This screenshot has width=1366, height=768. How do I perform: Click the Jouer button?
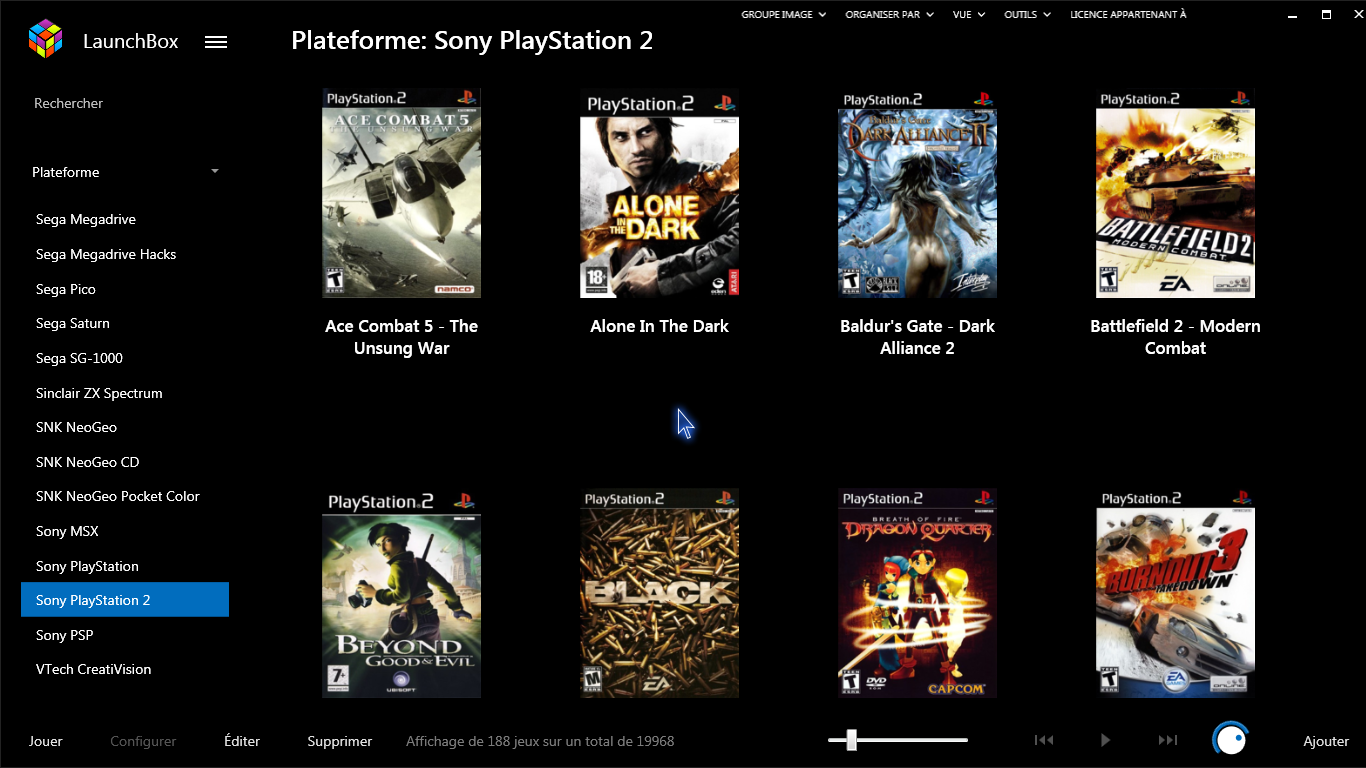pyautogui.click(x=46, y=741)
